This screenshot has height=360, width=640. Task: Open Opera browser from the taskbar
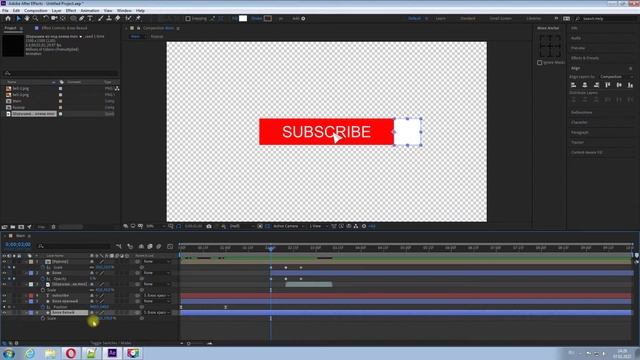click(71, 353)
